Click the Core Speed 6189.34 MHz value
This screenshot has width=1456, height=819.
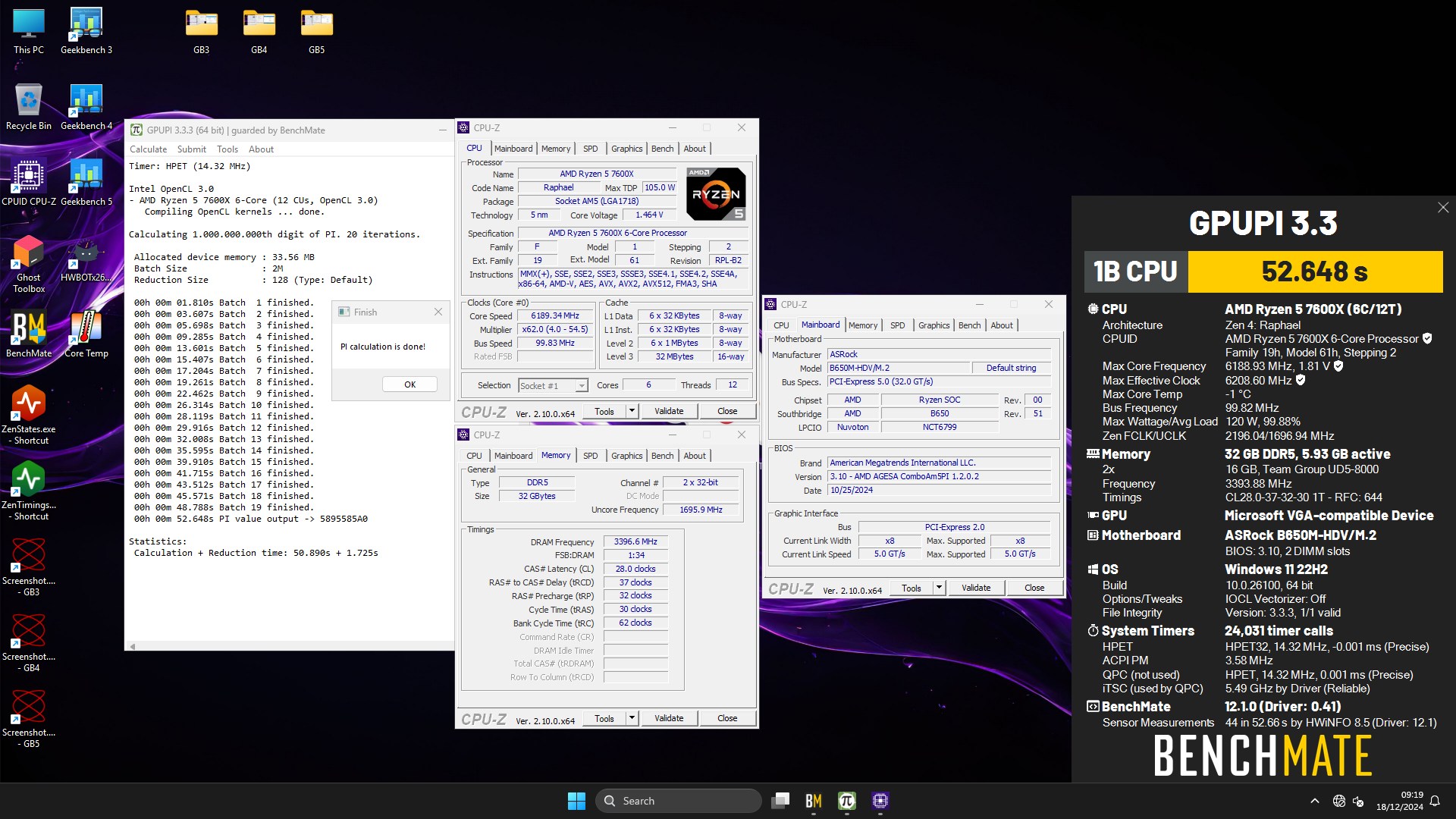pyautogui.click(x=555, y=315)
